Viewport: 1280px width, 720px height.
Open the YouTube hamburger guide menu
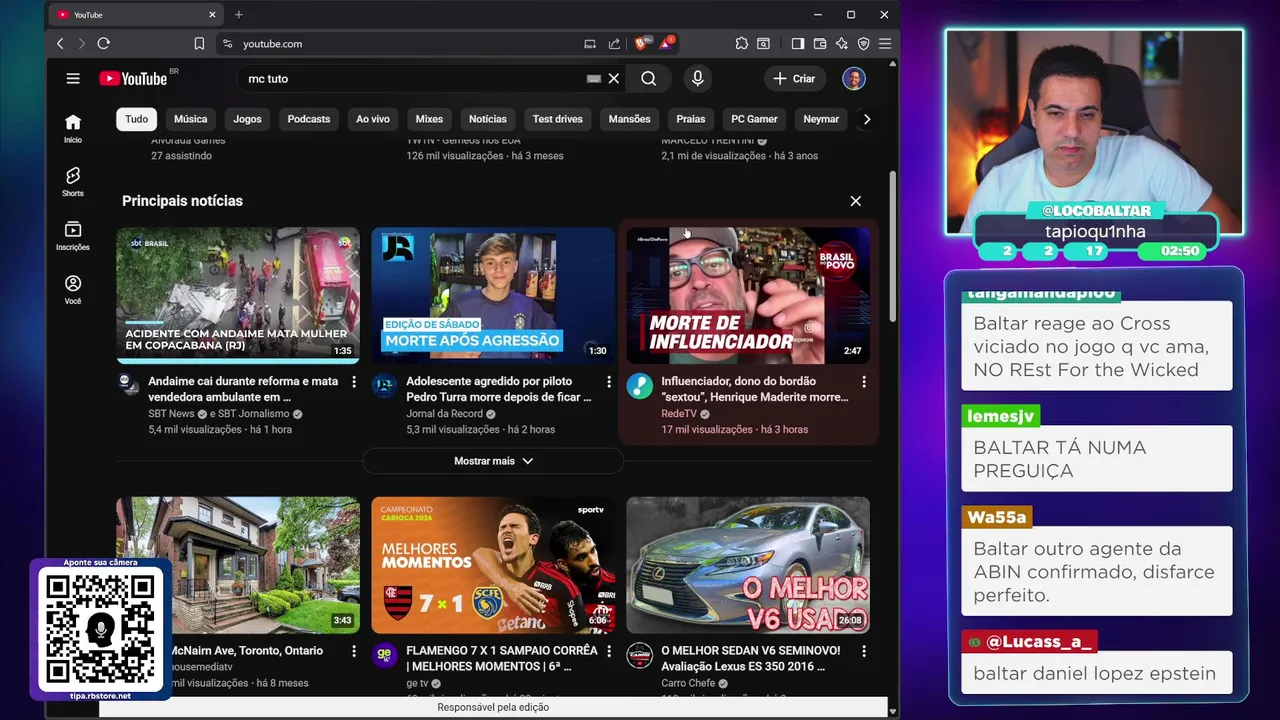[x=73, y=78]
